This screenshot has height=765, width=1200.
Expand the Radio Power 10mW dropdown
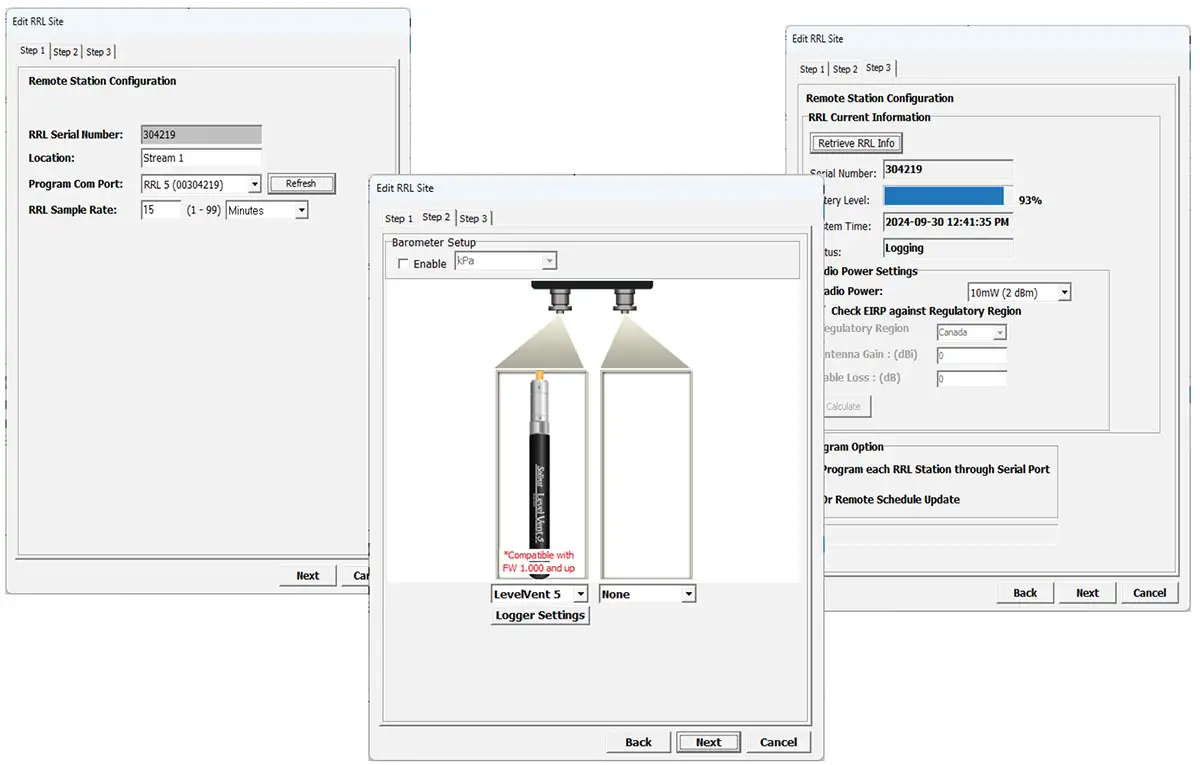coord(1064,293)
